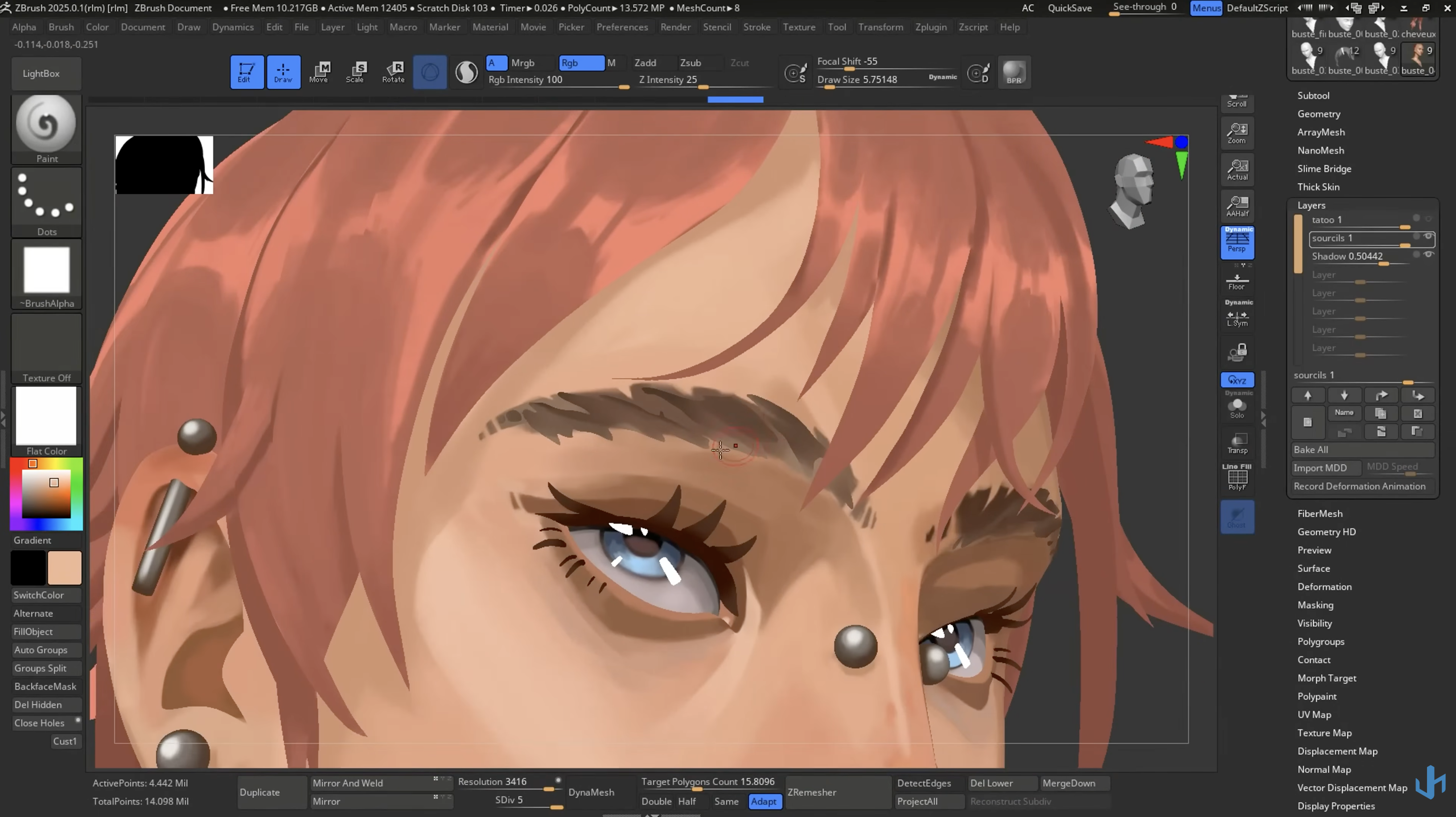The width and height of the screenshot is (1456, 817).
Task: Hide the Shadow layer eye icon
Action: coord(1429,255)
